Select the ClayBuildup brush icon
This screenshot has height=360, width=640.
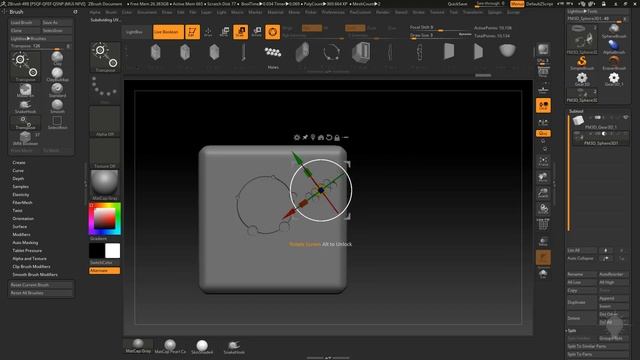click(x=57, y=74)
